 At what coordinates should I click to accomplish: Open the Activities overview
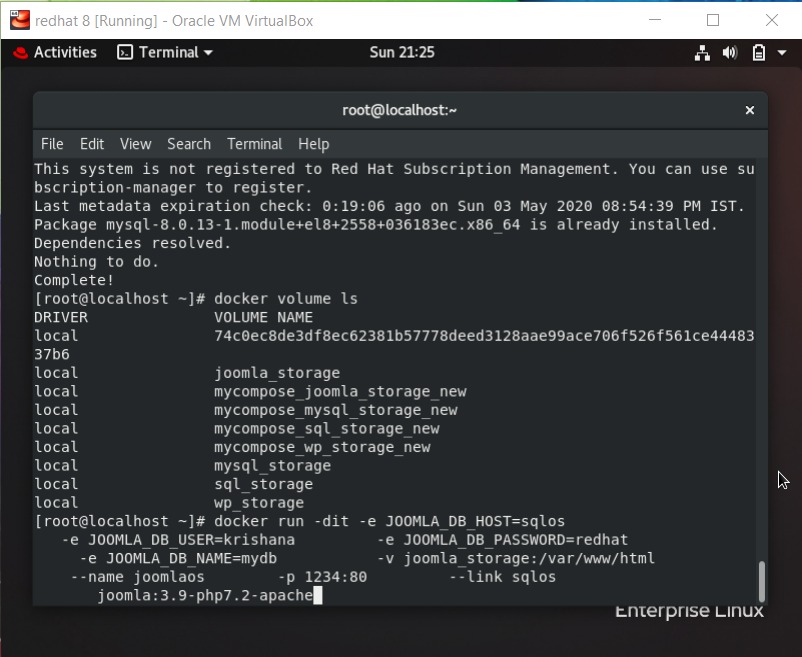65,52
